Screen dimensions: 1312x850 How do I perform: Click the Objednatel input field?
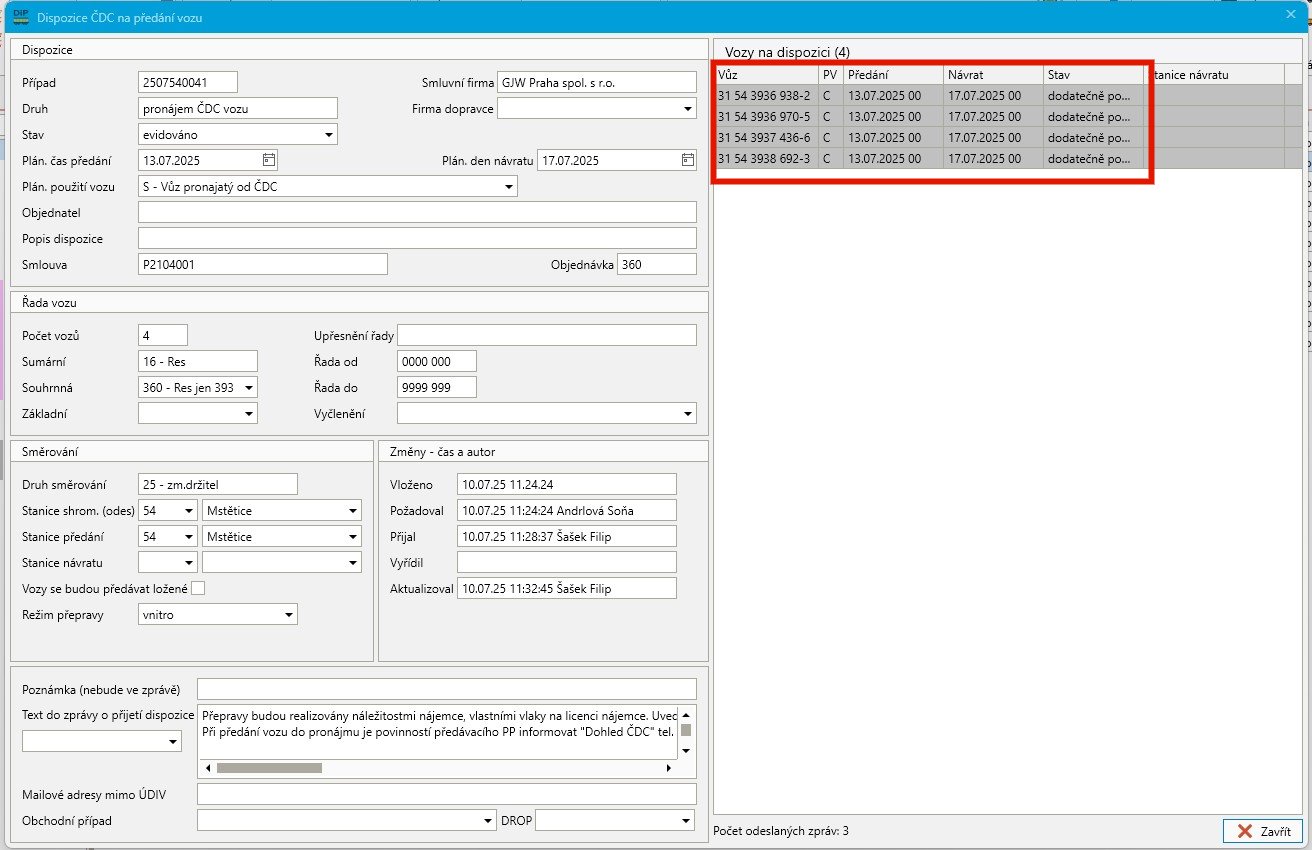point(417,212)
